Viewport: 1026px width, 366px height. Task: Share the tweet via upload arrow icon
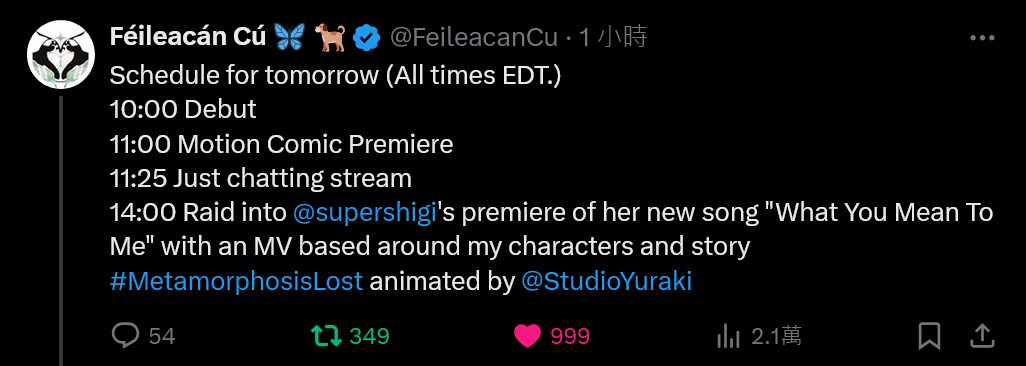982,336
